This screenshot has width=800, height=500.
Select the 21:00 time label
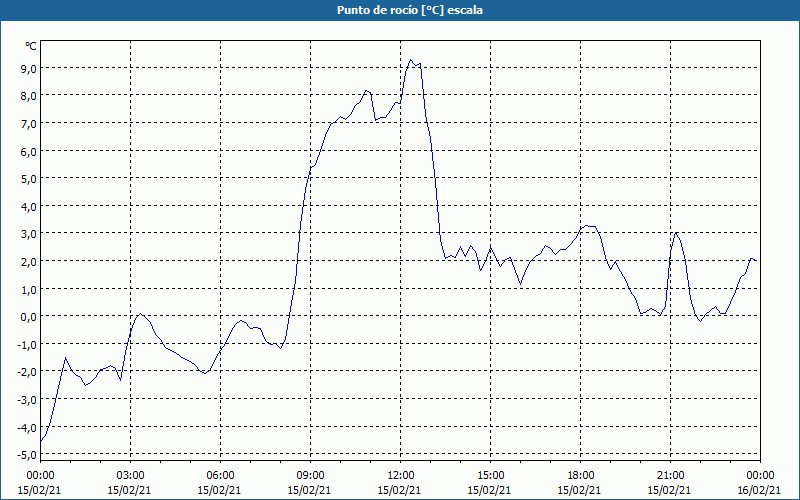point(670,476)
